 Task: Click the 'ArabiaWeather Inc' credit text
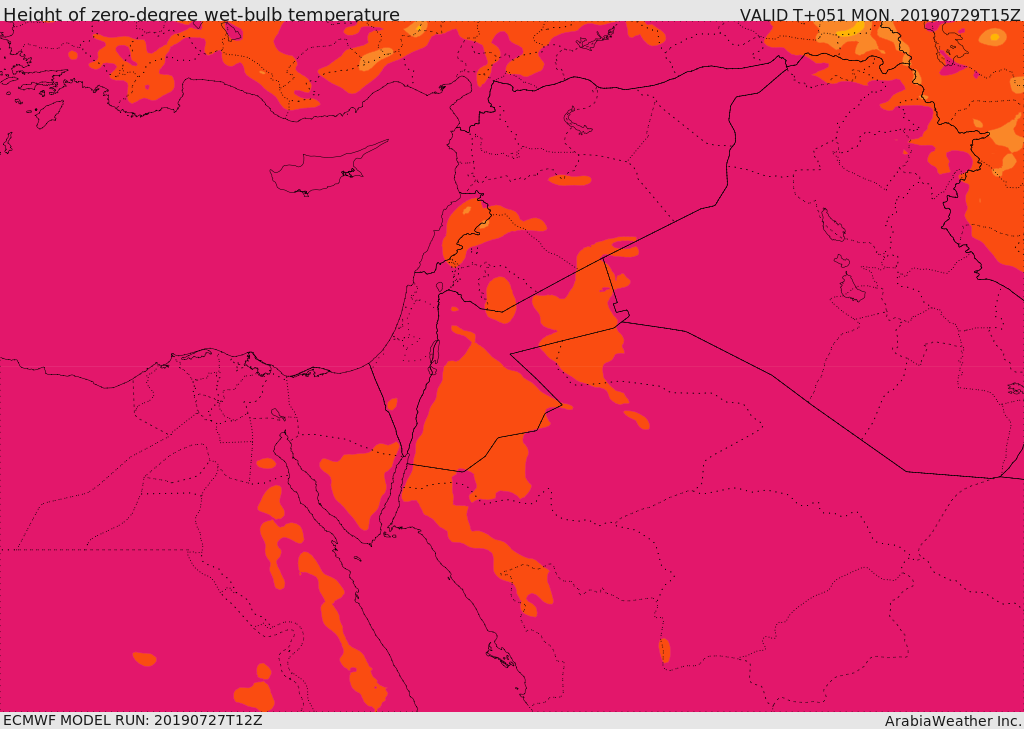(952, 721)
